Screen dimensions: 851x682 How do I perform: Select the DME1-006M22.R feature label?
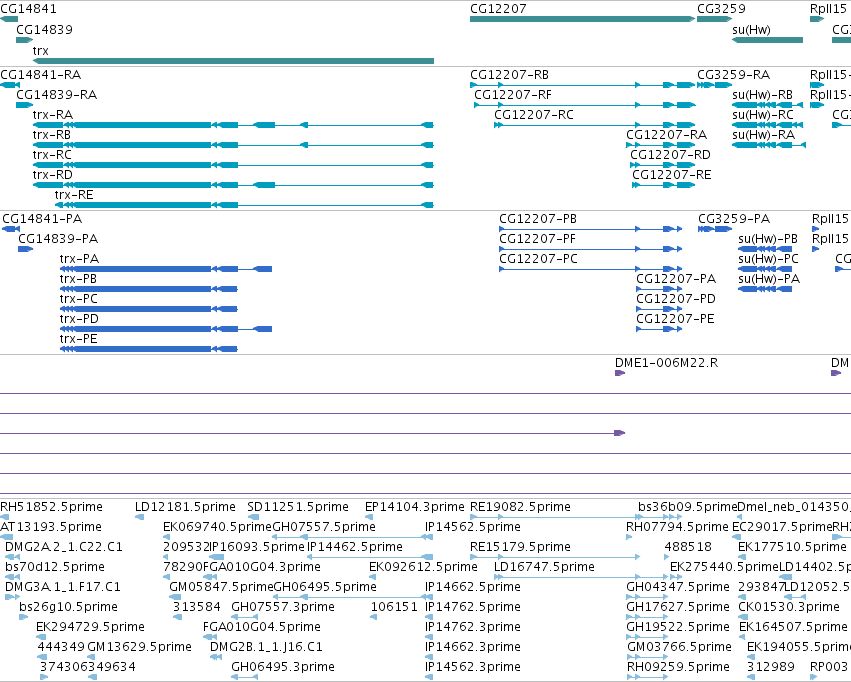click(666, 362)
